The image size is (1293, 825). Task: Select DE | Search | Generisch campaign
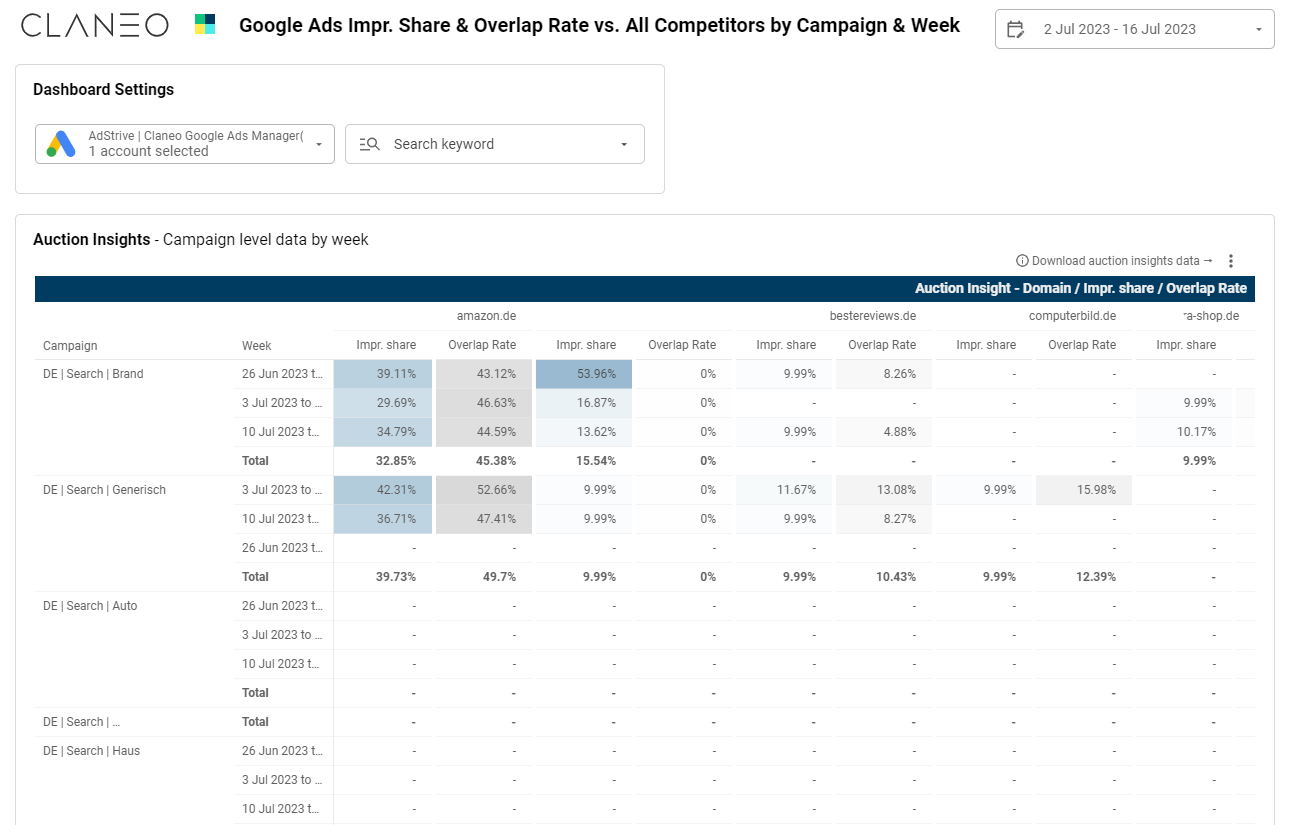click(104, 490)
